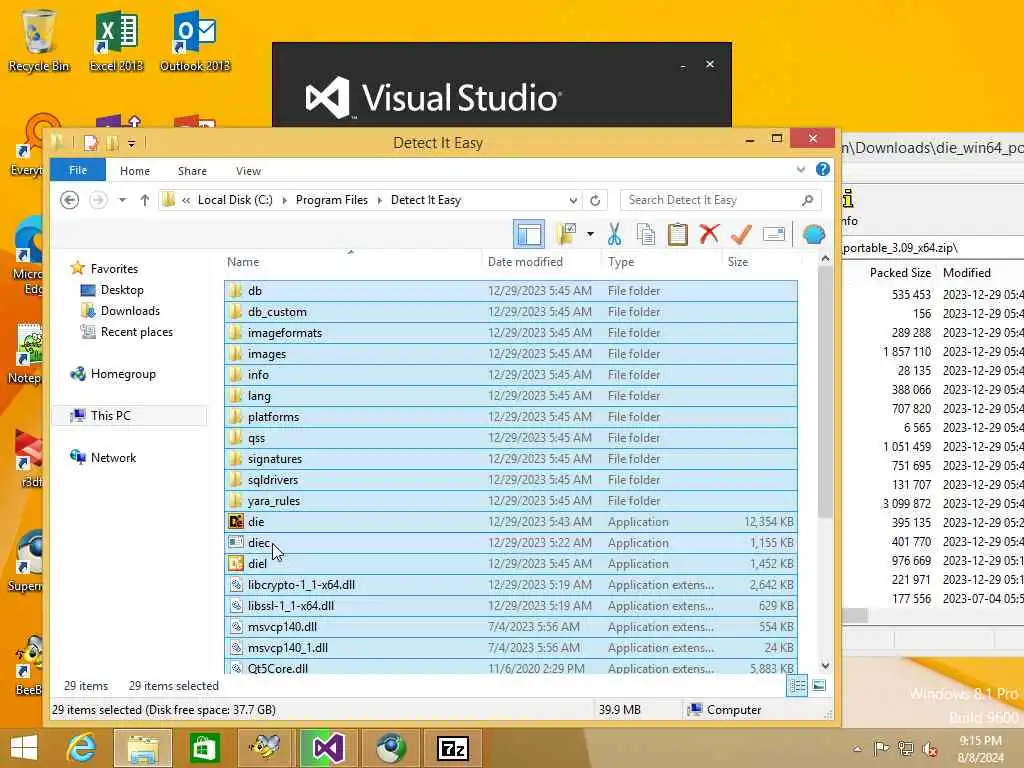The height and width of the screenshot is (768, 1024).
Task: Open the File menu tab
Action: [x=78, y=170]
